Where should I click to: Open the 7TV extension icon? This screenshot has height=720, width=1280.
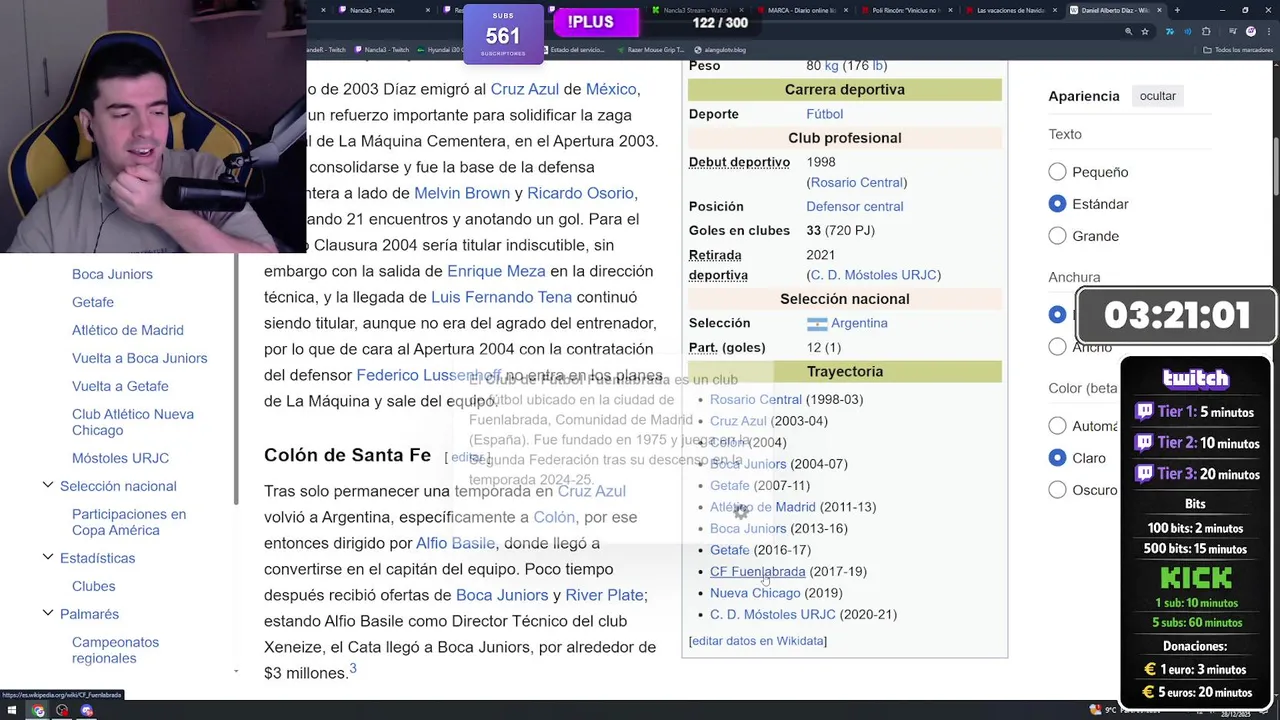(x=1169, y=31)
